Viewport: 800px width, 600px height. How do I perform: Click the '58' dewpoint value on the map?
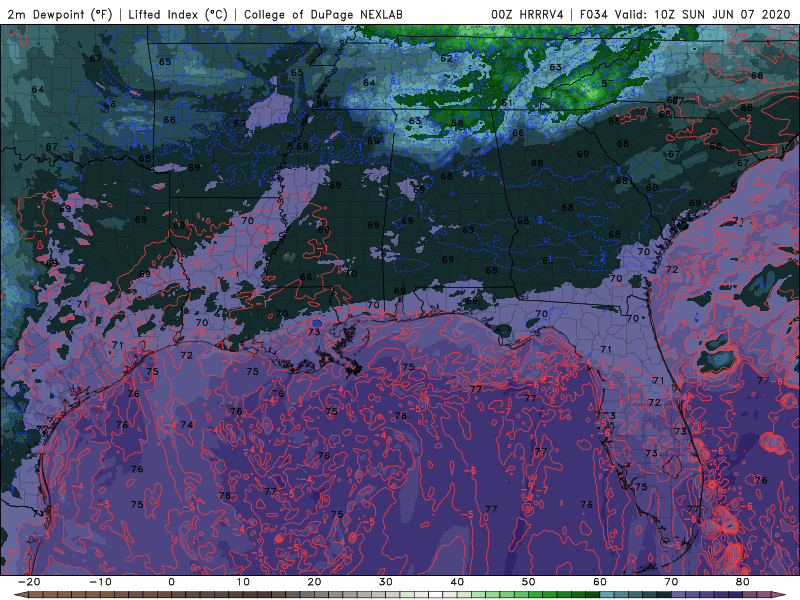coord(457,123)
